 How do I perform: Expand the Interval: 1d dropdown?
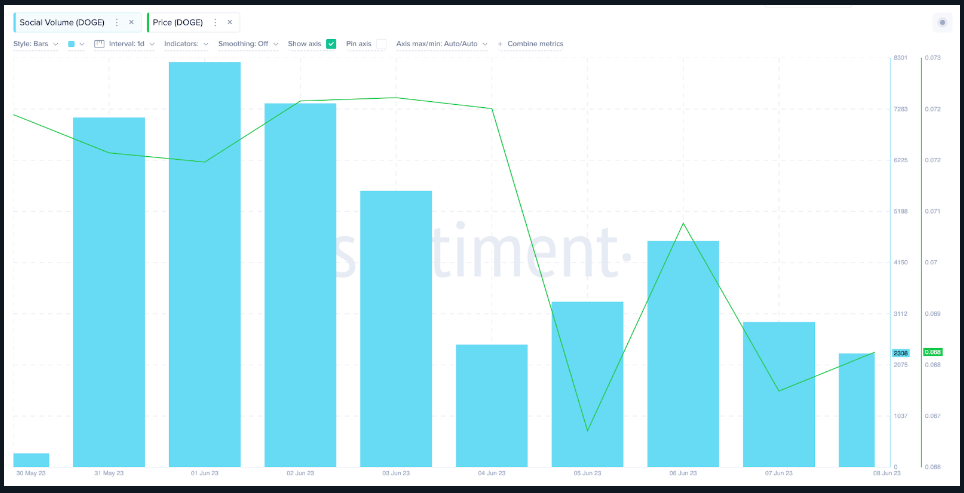click(x=134, y=44)
